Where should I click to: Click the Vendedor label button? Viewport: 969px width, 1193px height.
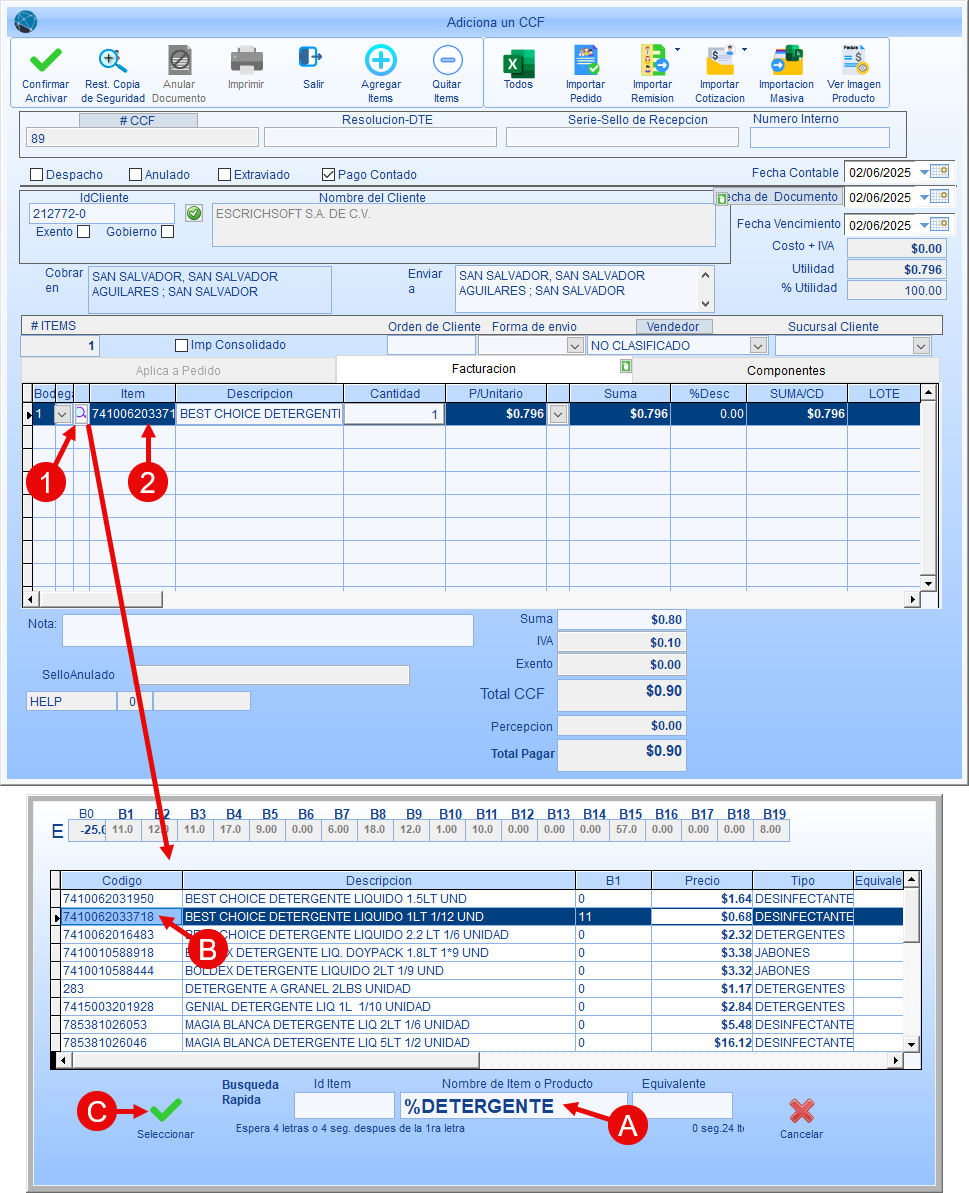[x=673, y=326]
